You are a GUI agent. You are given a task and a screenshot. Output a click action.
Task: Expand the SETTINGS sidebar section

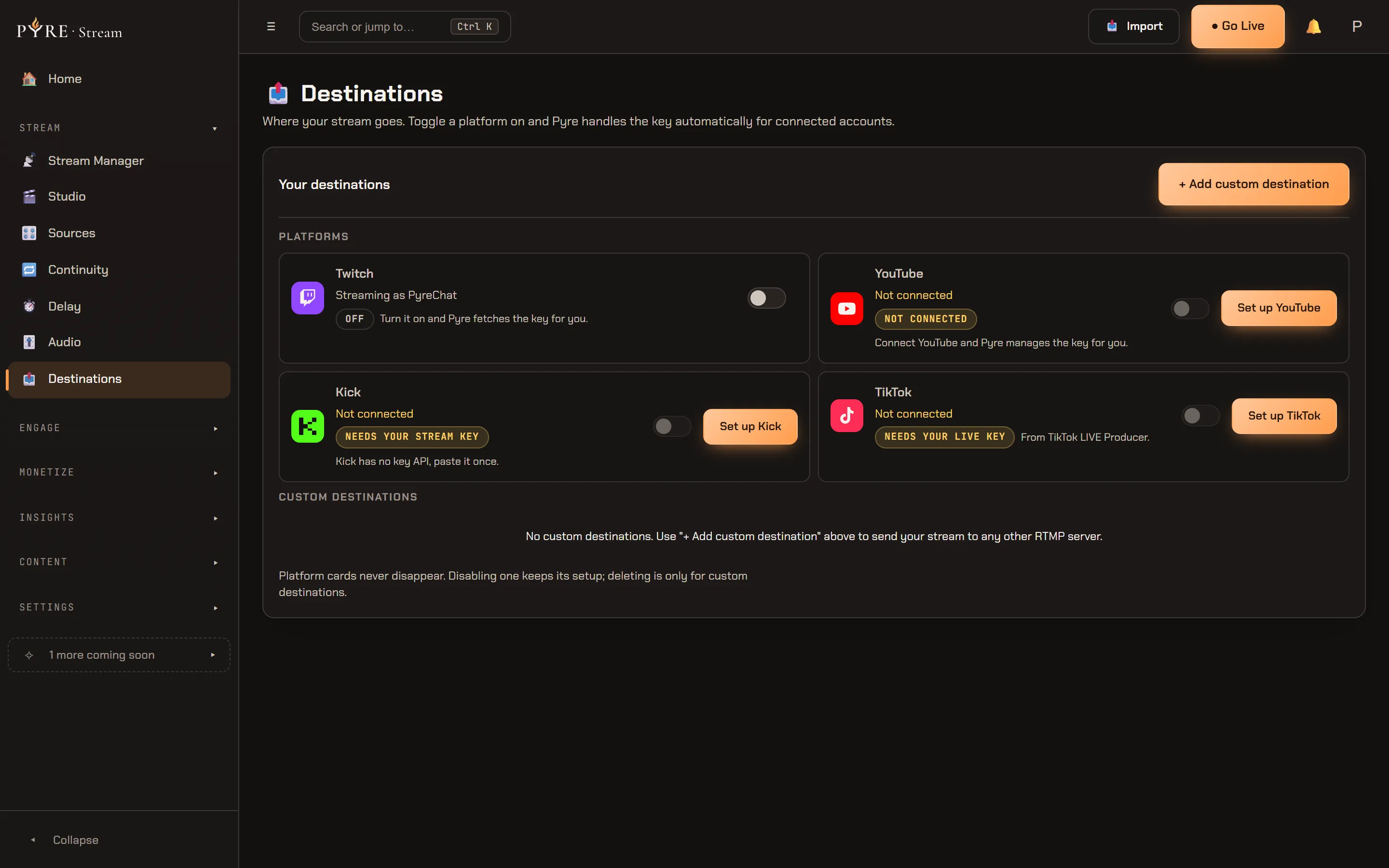click(119, 608)
